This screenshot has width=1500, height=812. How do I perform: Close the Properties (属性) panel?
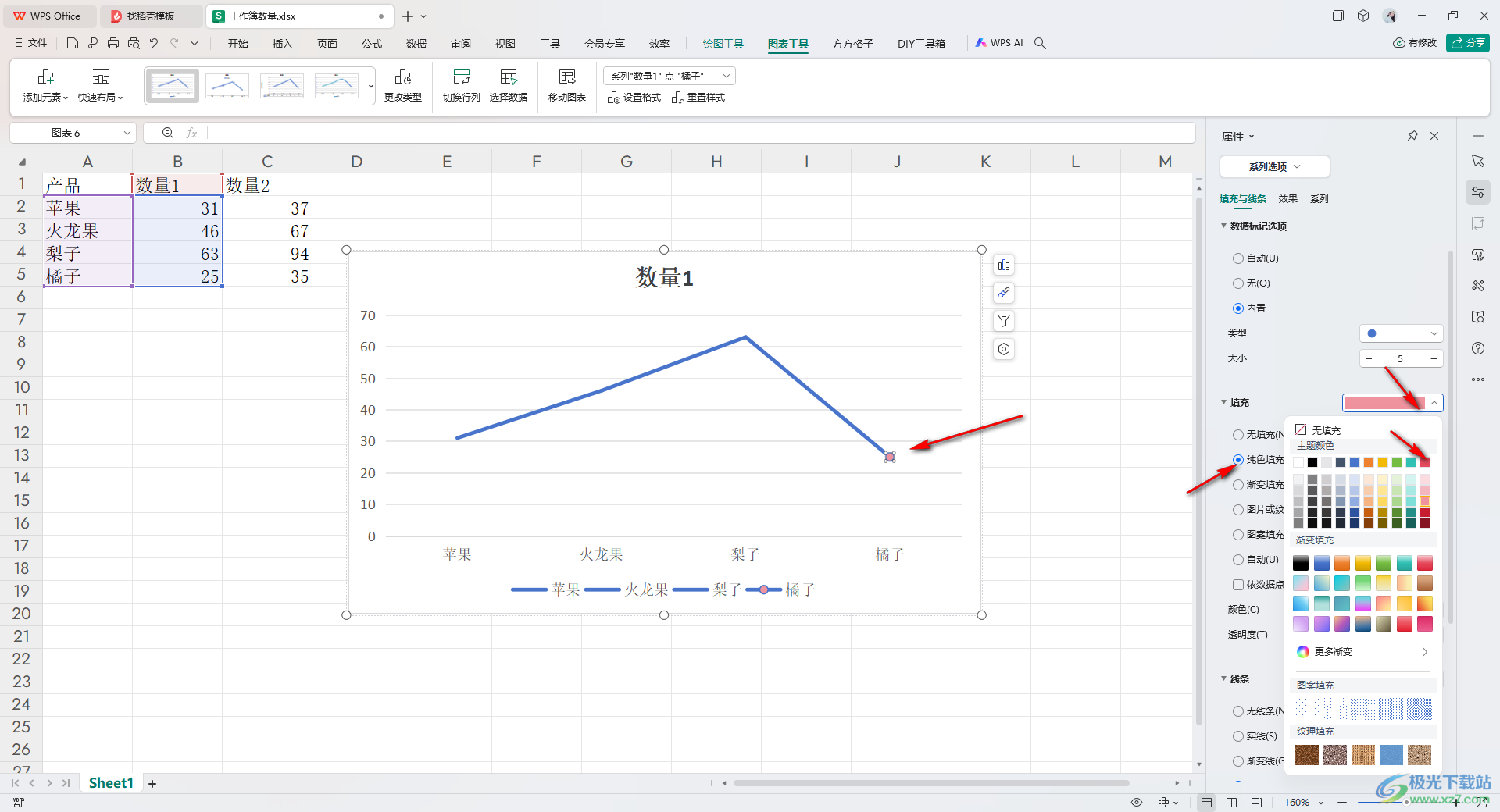tap(1434, 136)
